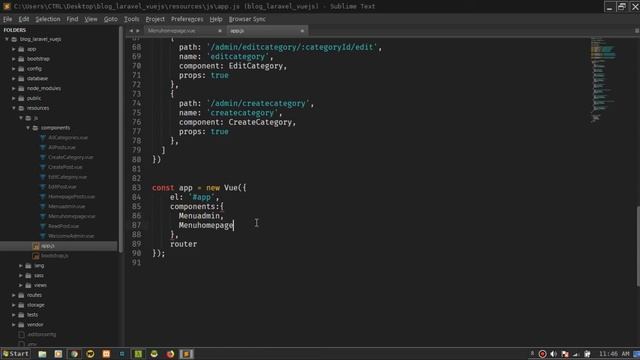Collapse the js folder arrow
The width and height of the screenshot is (640, 360).
pos(21,118)
